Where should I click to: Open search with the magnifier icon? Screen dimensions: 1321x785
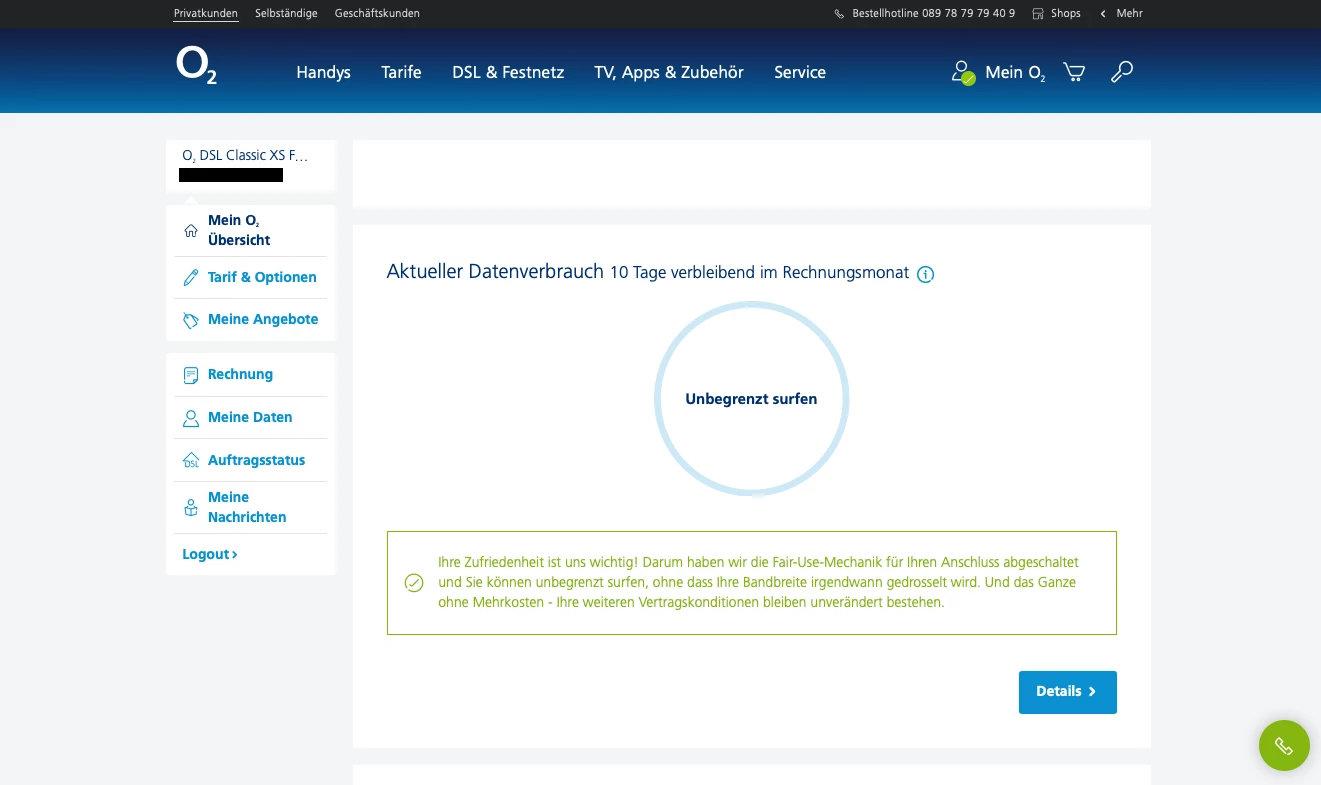tap(1122, 72)
